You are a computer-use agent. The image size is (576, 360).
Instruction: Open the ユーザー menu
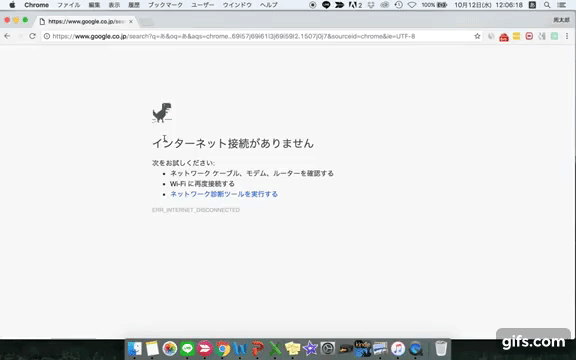(x=203, y=5)
